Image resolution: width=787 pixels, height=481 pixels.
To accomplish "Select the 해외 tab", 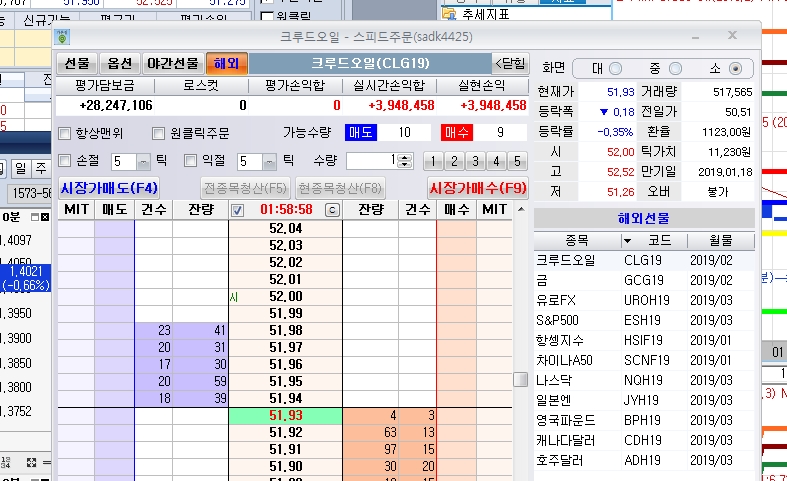I will tap(226, 63).
